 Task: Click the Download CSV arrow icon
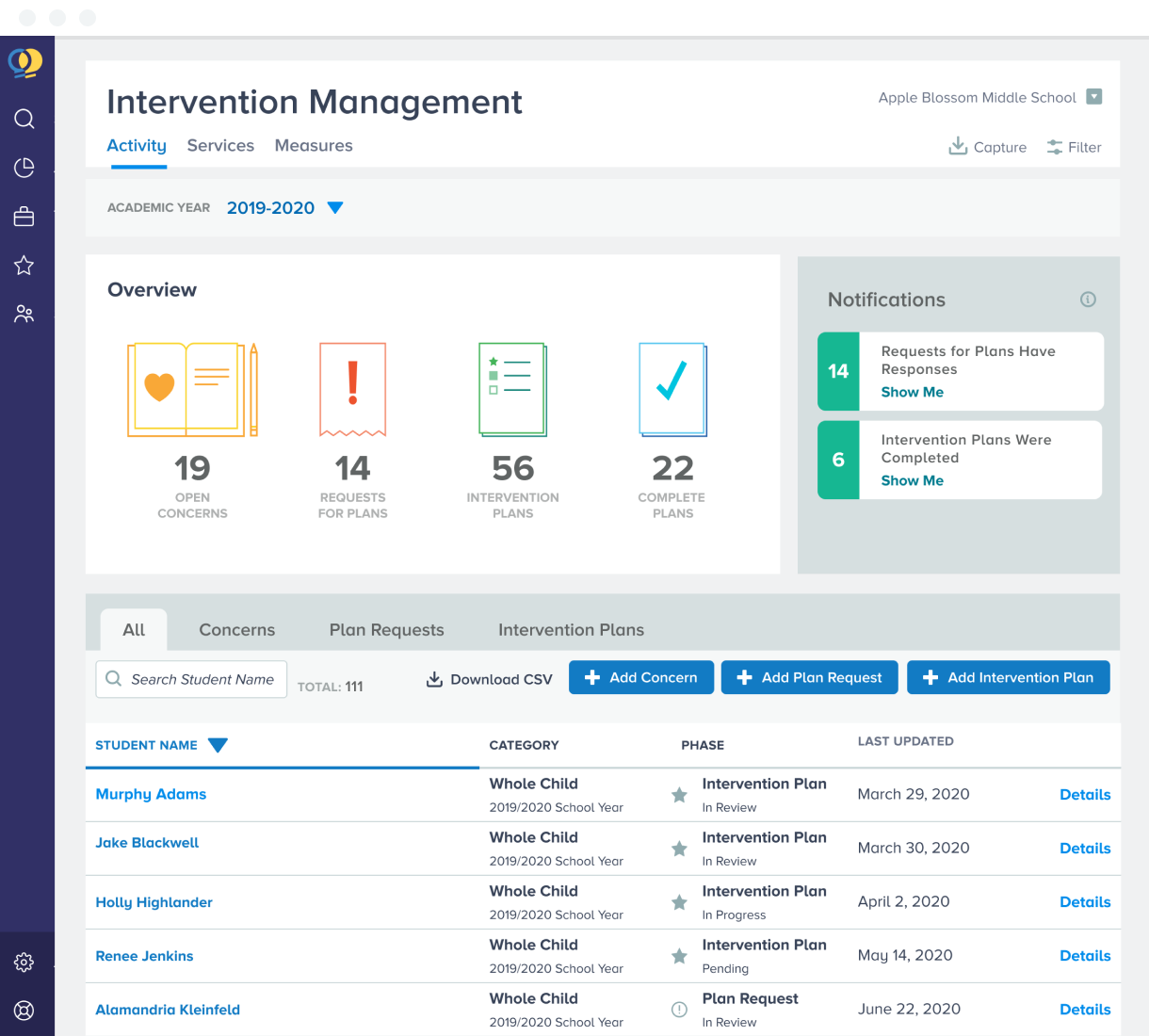click(434, 679)
